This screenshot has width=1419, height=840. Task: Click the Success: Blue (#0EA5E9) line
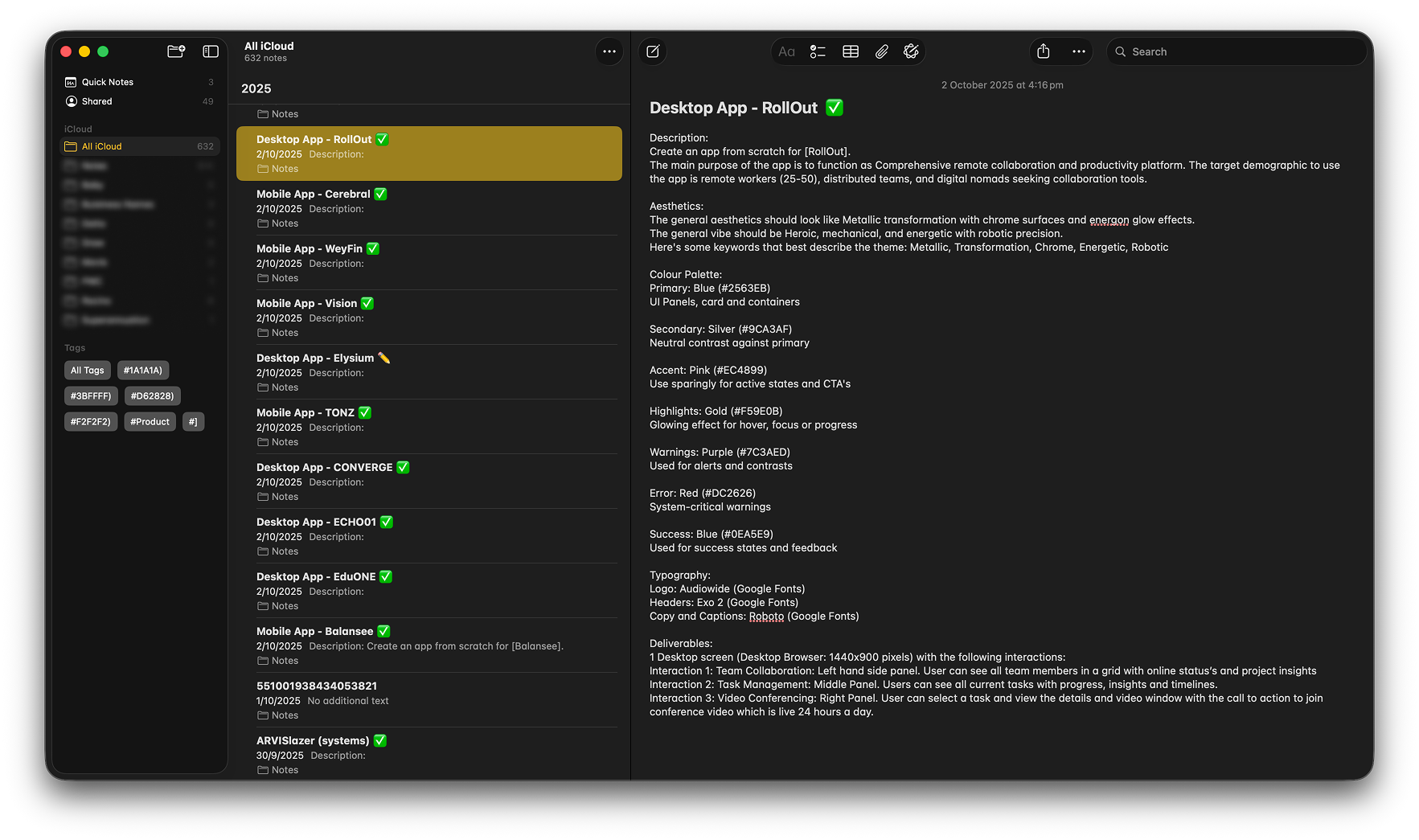tap(712, 535)
